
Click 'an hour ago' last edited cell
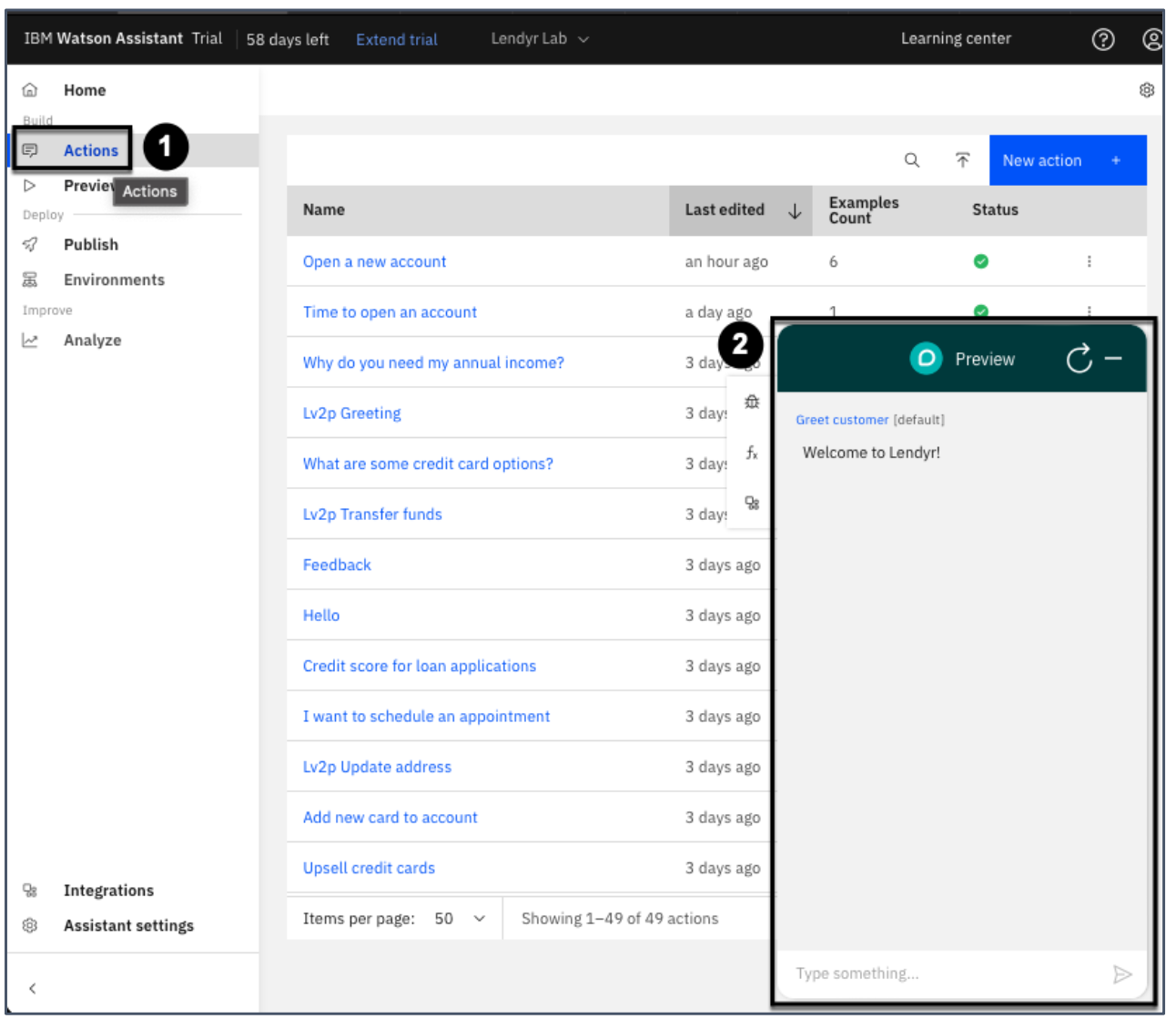pos(726,261)
